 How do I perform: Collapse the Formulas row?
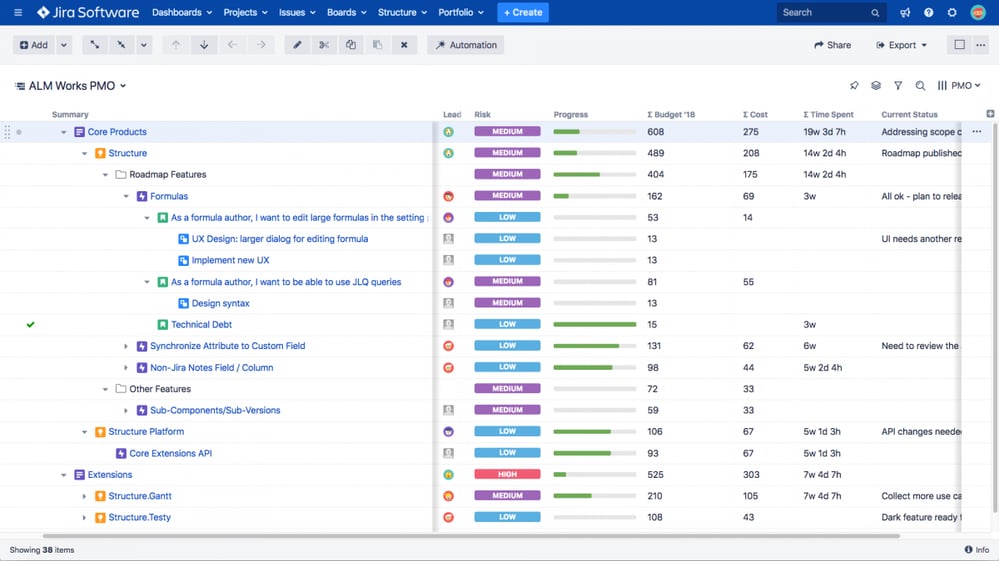tap(126, 196)
